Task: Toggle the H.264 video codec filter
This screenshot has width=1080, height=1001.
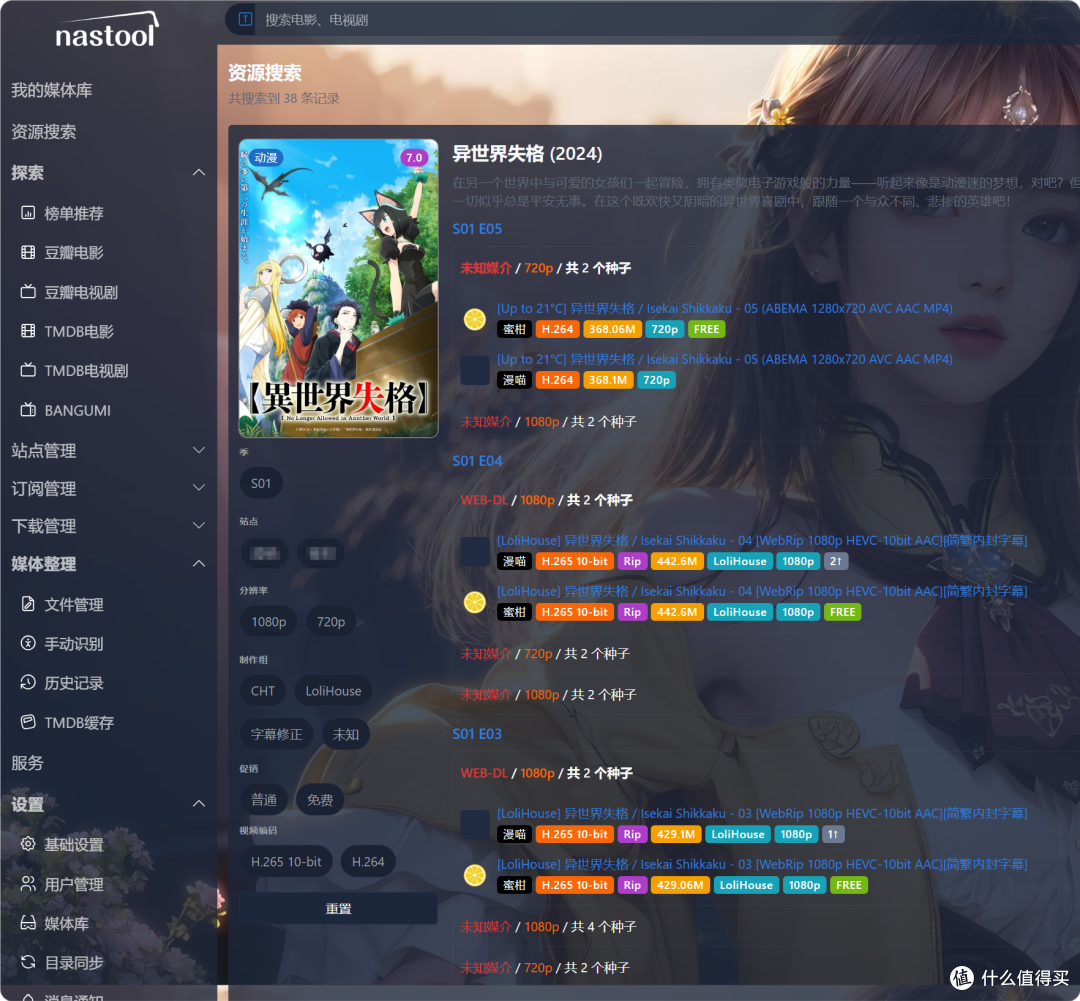Action: pyautogui.click(x=368, y=862)
